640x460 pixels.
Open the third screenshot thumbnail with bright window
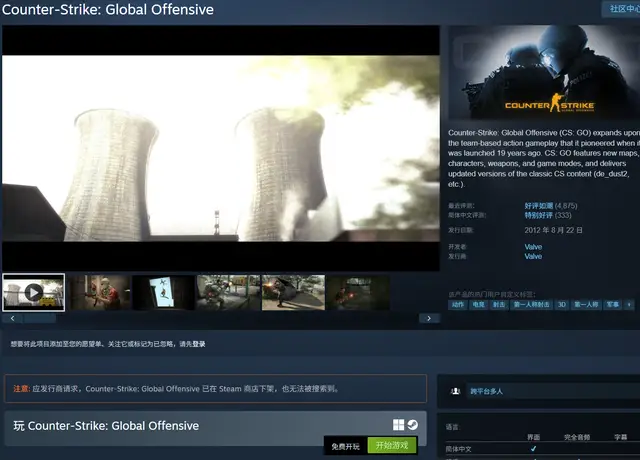(x=164, y=292)
